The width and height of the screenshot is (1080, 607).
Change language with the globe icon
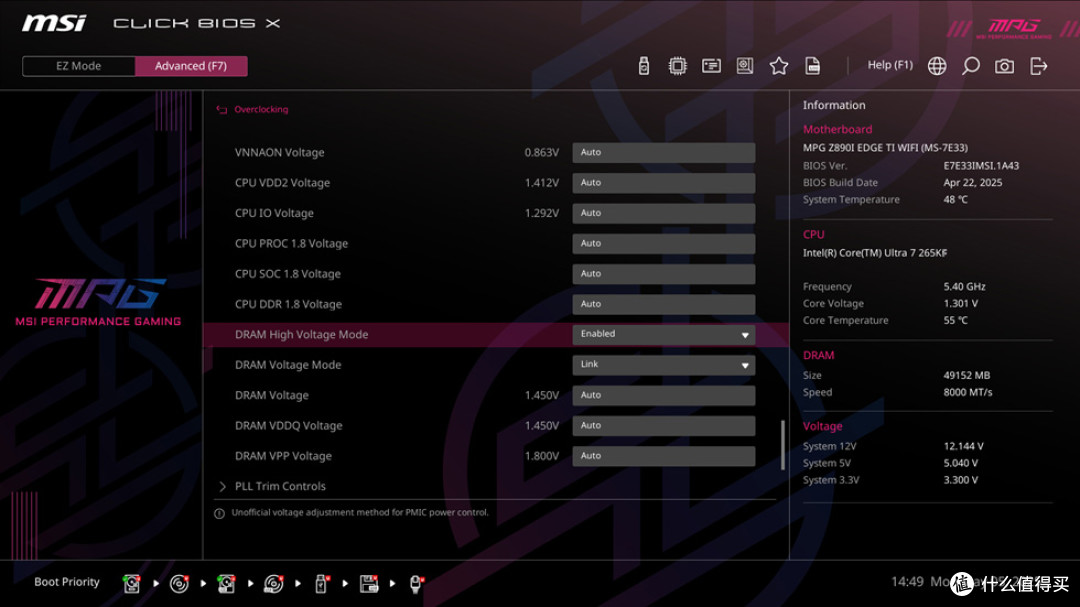937,65
